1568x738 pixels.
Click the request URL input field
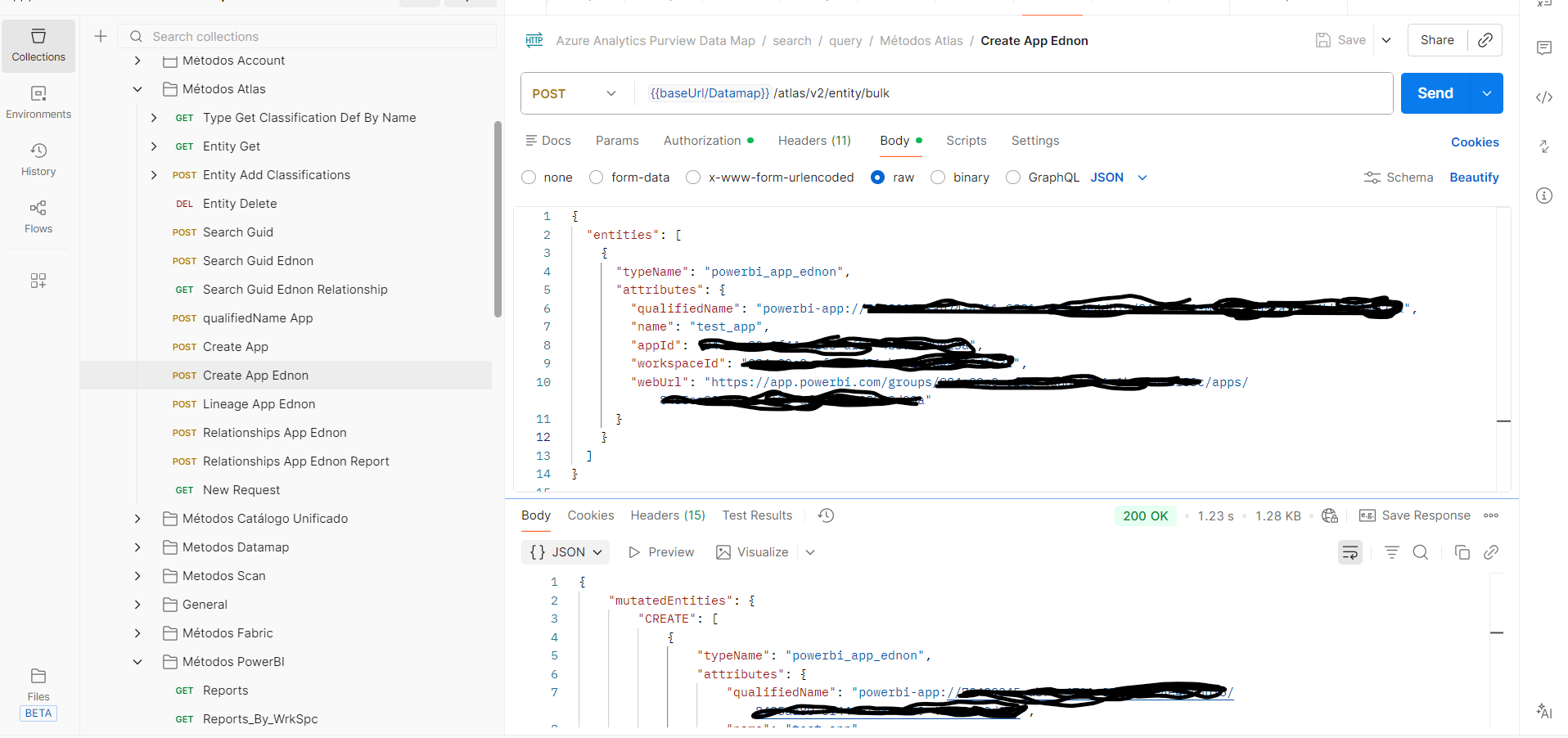coord(1013,93)
